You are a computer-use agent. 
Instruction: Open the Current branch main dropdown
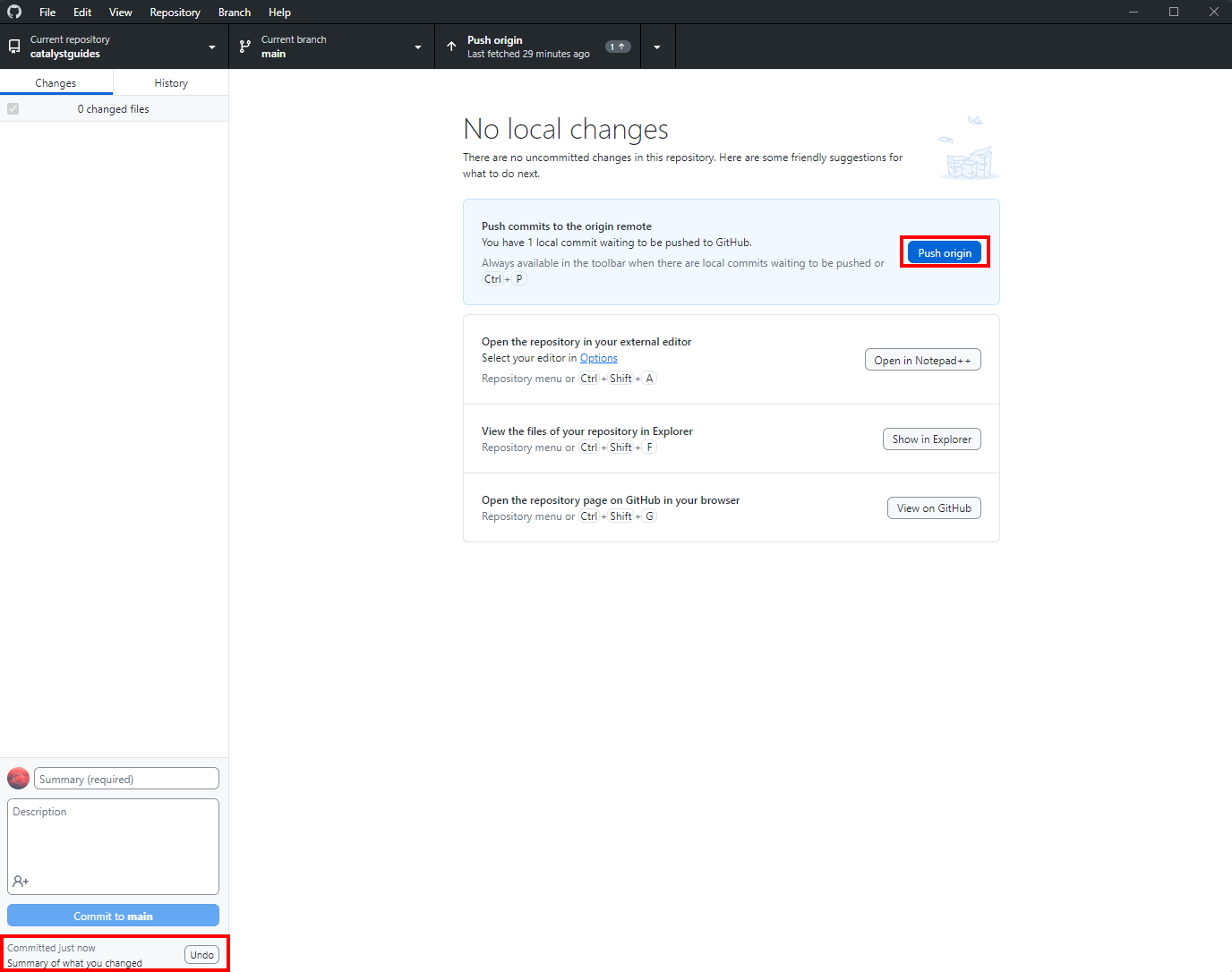tap(417, 47)
